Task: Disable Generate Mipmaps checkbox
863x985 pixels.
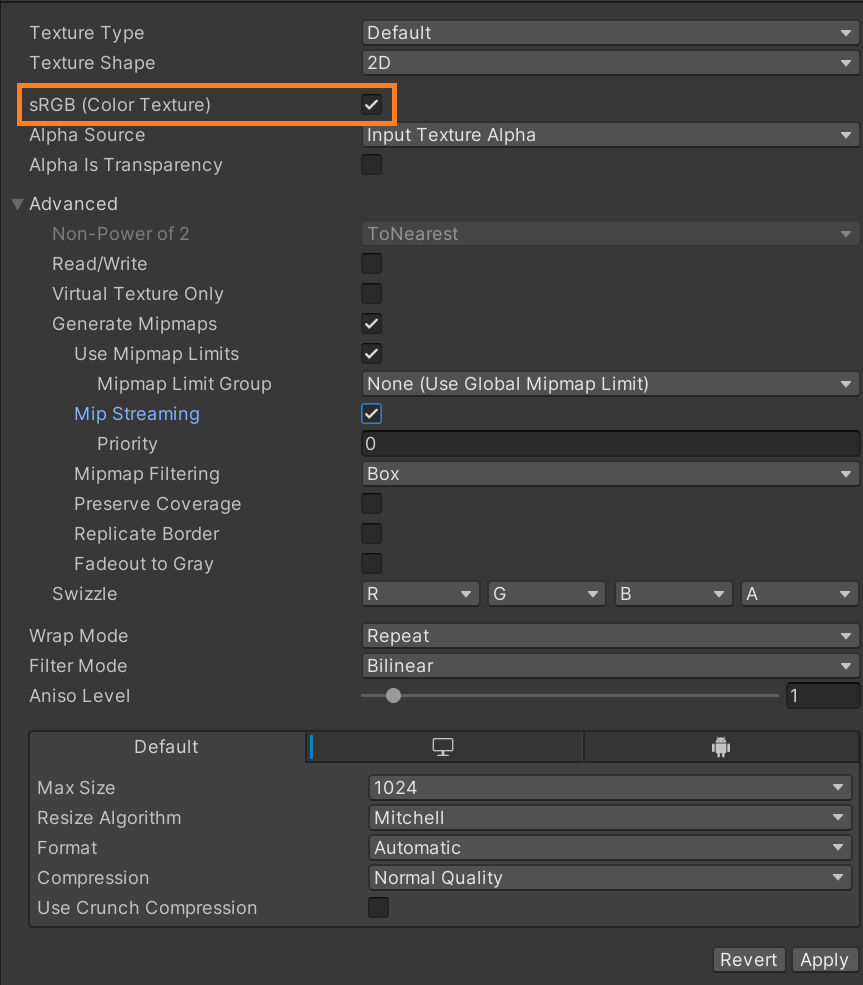Action: (371, 324)
